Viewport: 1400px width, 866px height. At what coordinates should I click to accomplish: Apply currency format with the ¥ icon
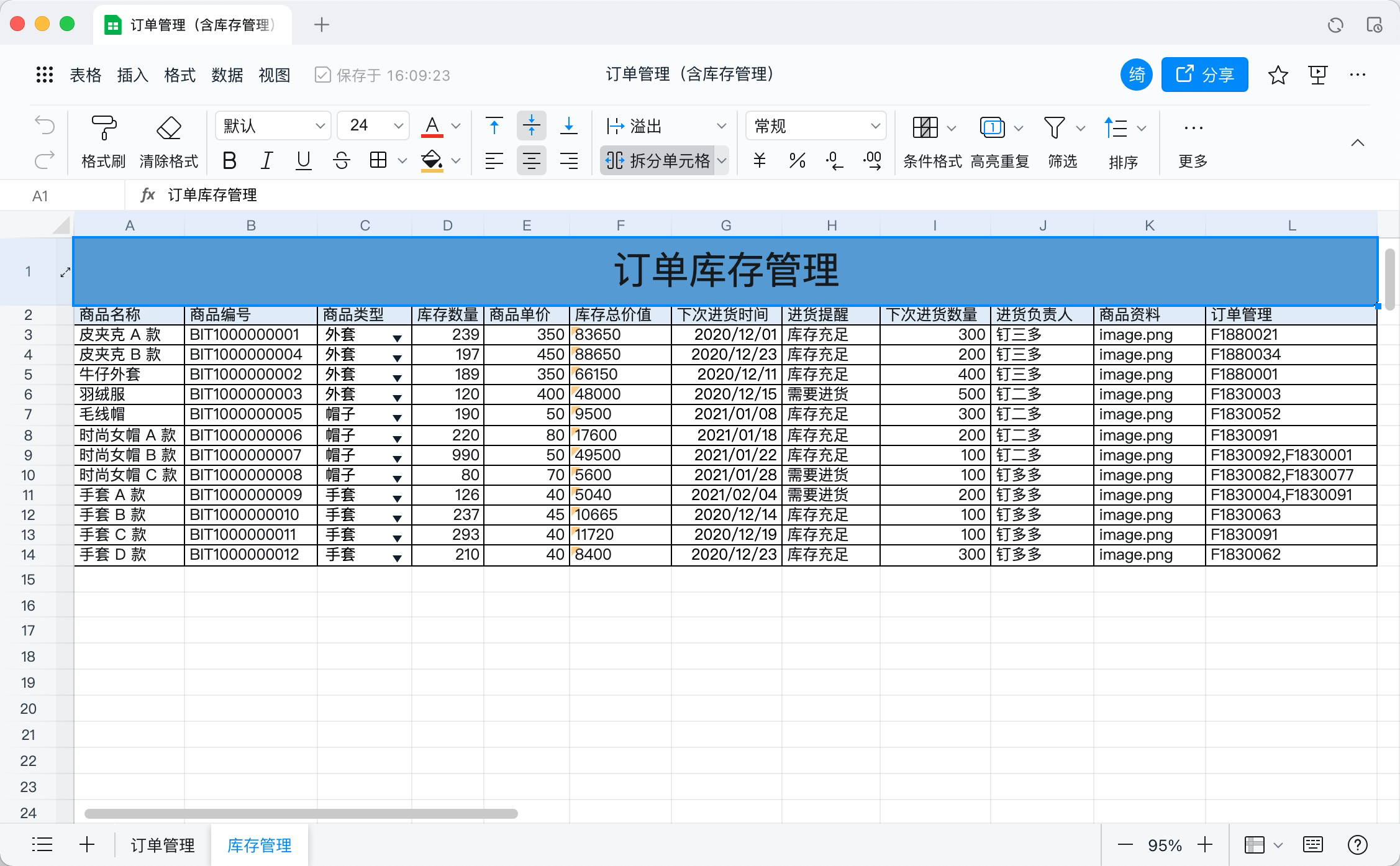[758, 161]
